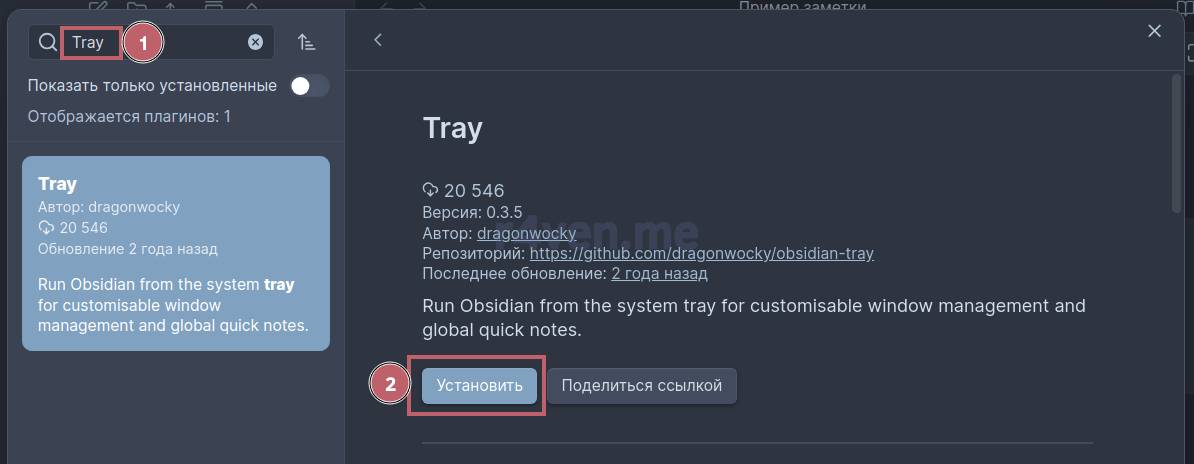The height and width of the screenshot is (464, 1194).
Task: Click the download icon on the Tray card
Action: tap(45, 228)
